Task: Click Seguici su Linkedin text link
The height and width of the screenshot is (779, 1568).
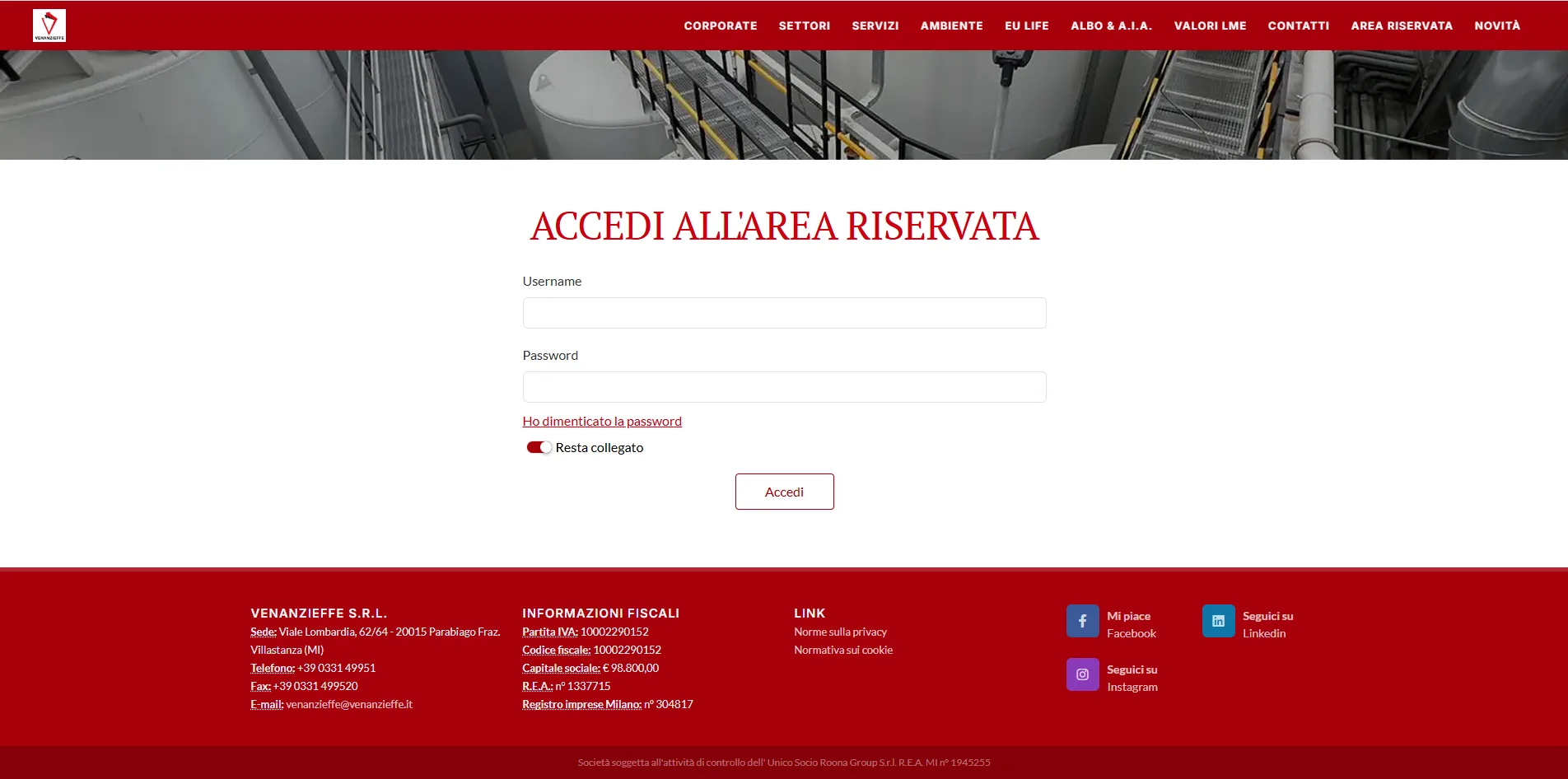Action: [1268, 624]
